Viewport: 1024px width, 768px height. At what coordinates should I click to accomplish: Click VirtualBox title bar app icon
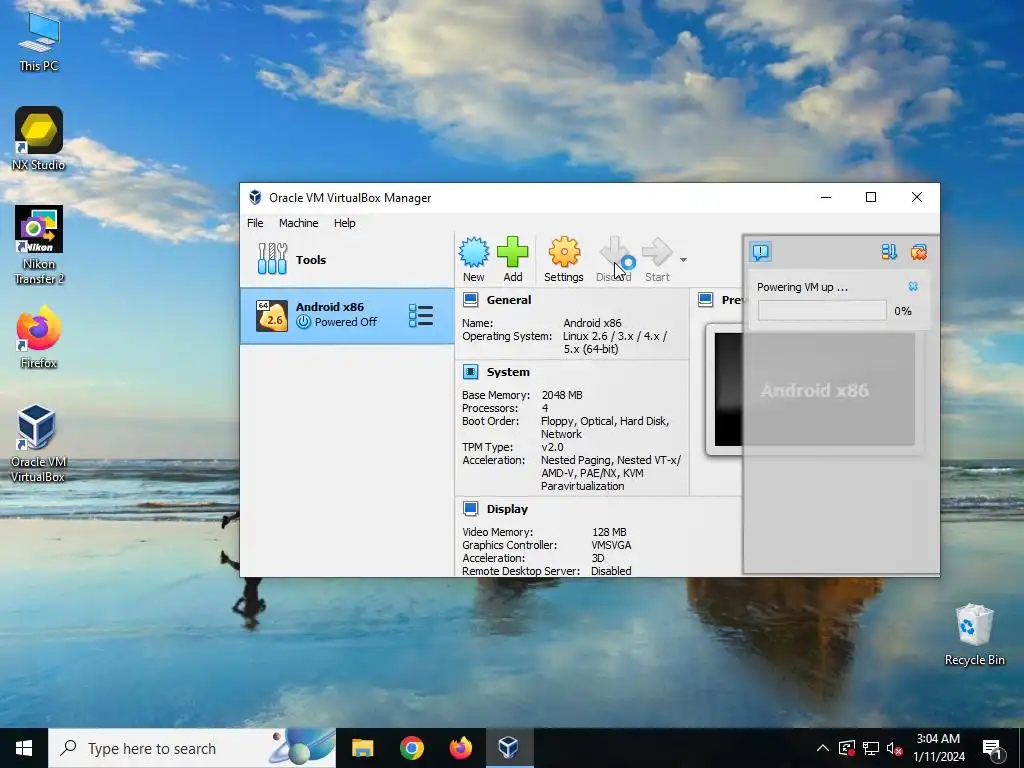255,197
